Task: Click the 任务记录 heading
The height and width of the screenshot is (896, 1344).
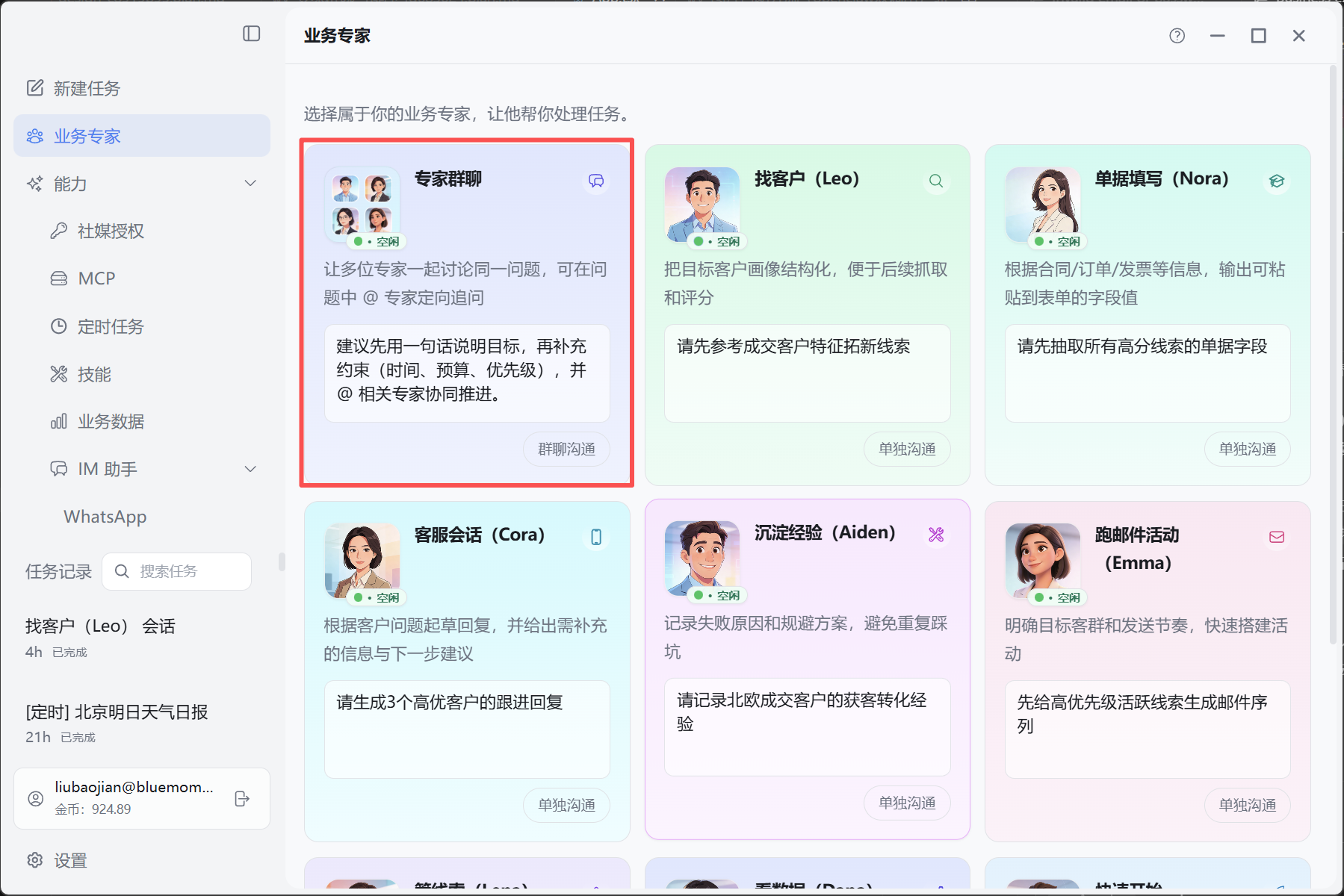Action: coord(58,571)
